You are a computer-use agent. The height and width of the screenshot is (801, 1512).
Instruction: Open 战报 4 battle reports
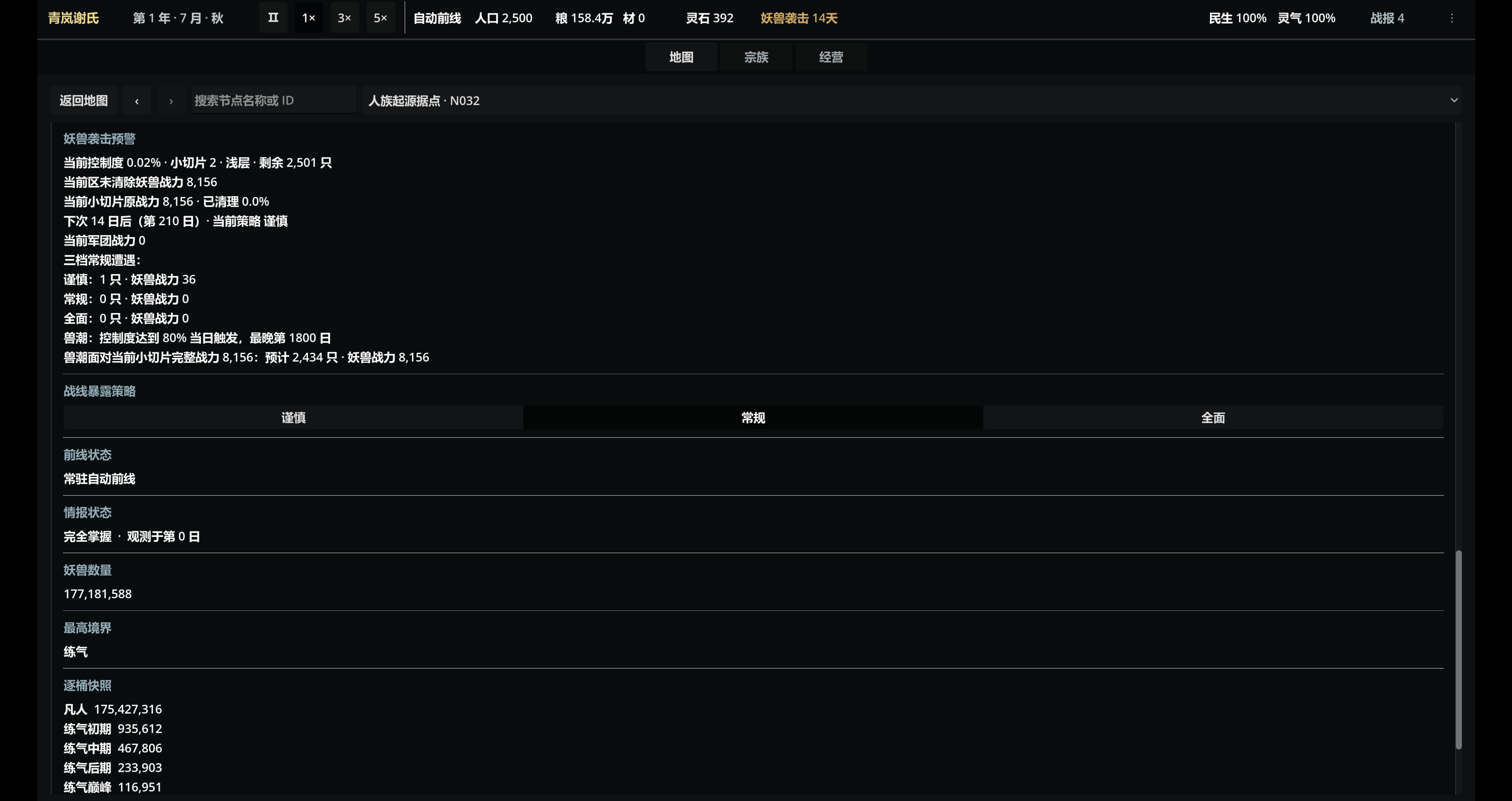tap(1387, 18)
